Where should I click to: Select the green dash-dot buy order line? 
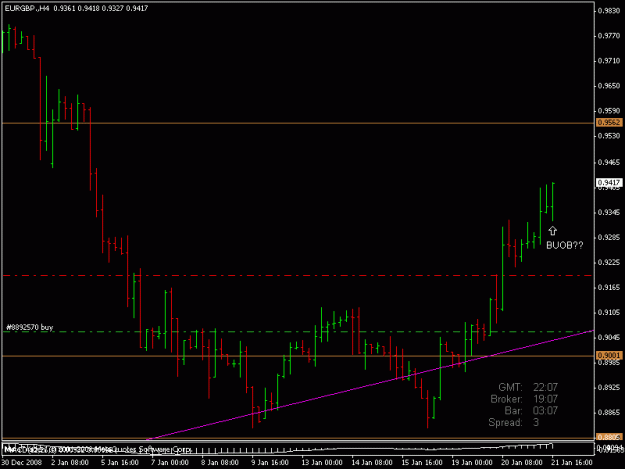[297, 332]
